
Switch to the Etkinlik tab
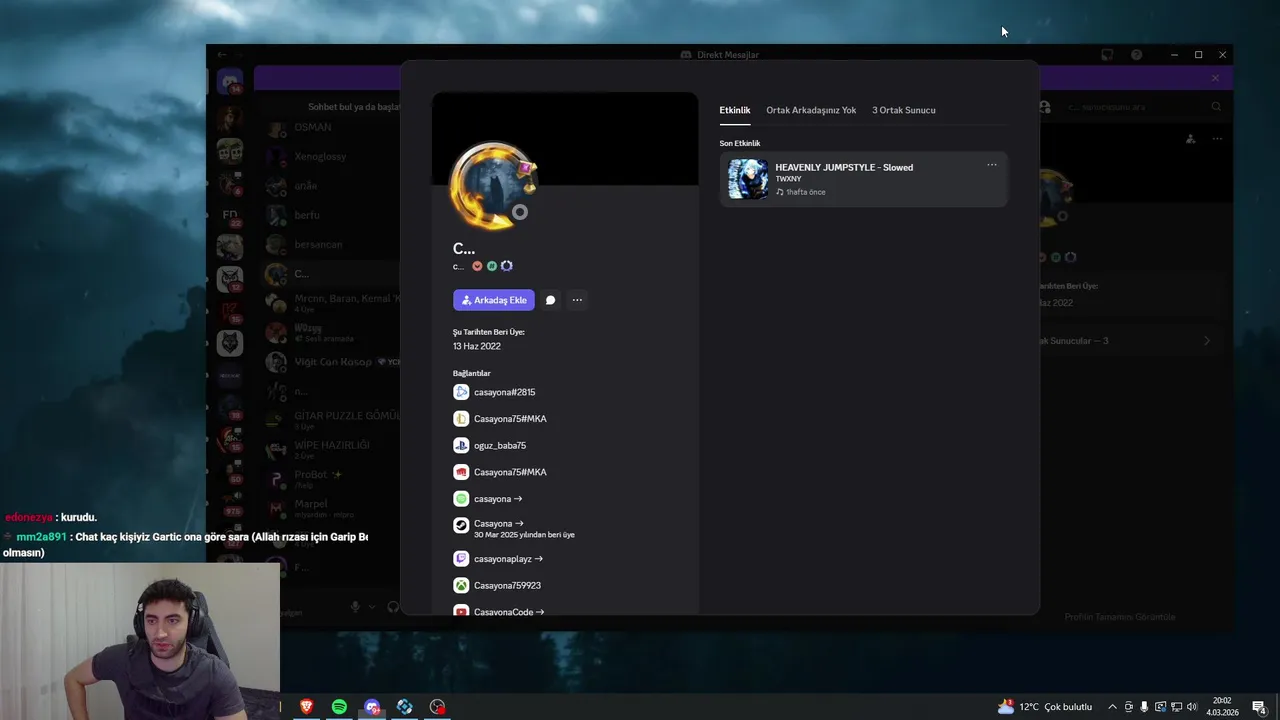[x=735, y=110]
